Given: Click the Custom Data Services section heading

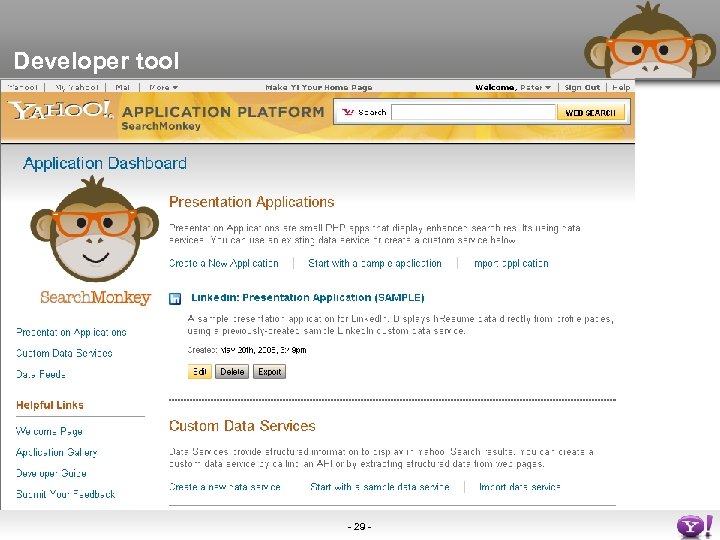Looking at the screenshot, I should click(242, 426).
